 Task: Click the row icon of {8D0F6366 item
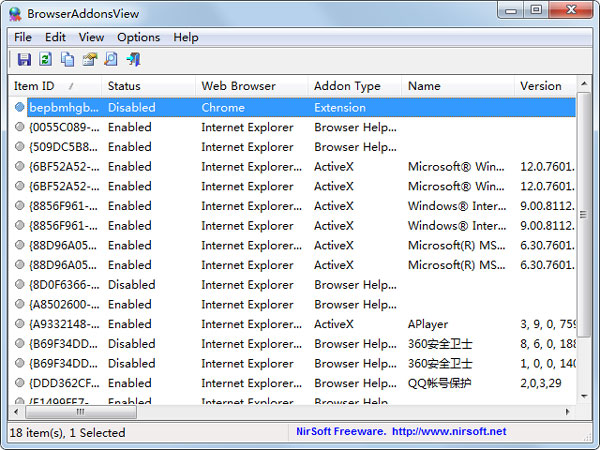click(x=20, y=285)
